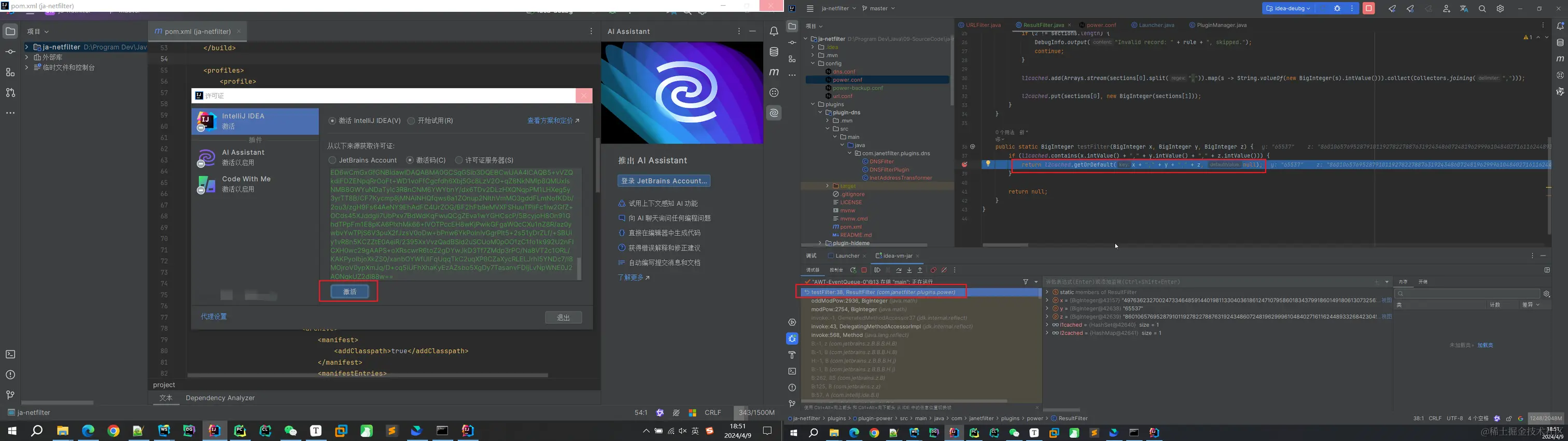The width and height of the screenshot is (1568, 441).
Task: Expand the target folder in right tree
Action: tap(827, 186)
